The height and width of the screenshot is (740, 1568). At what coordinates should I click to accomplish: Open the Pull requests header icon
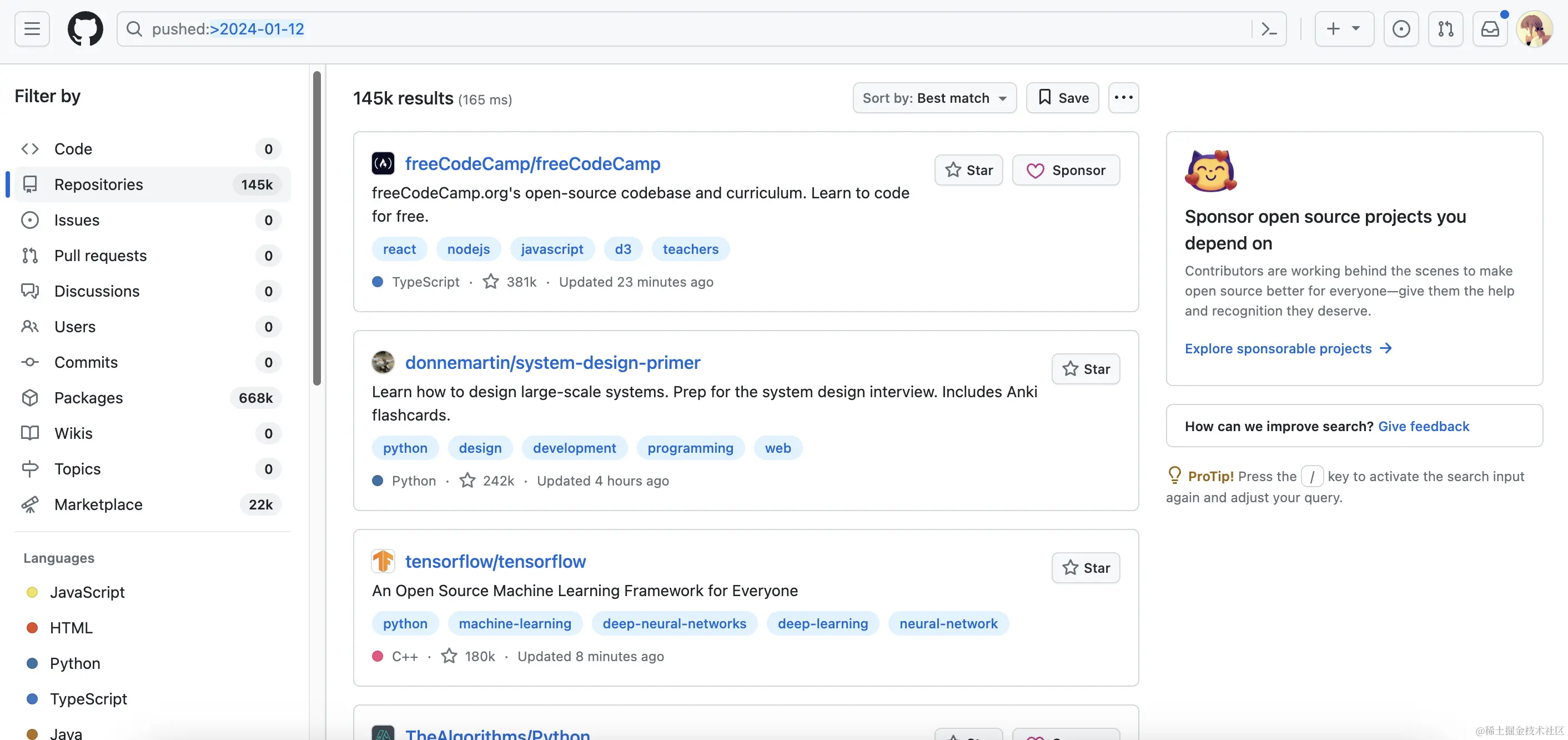[x=1445, y=29]
